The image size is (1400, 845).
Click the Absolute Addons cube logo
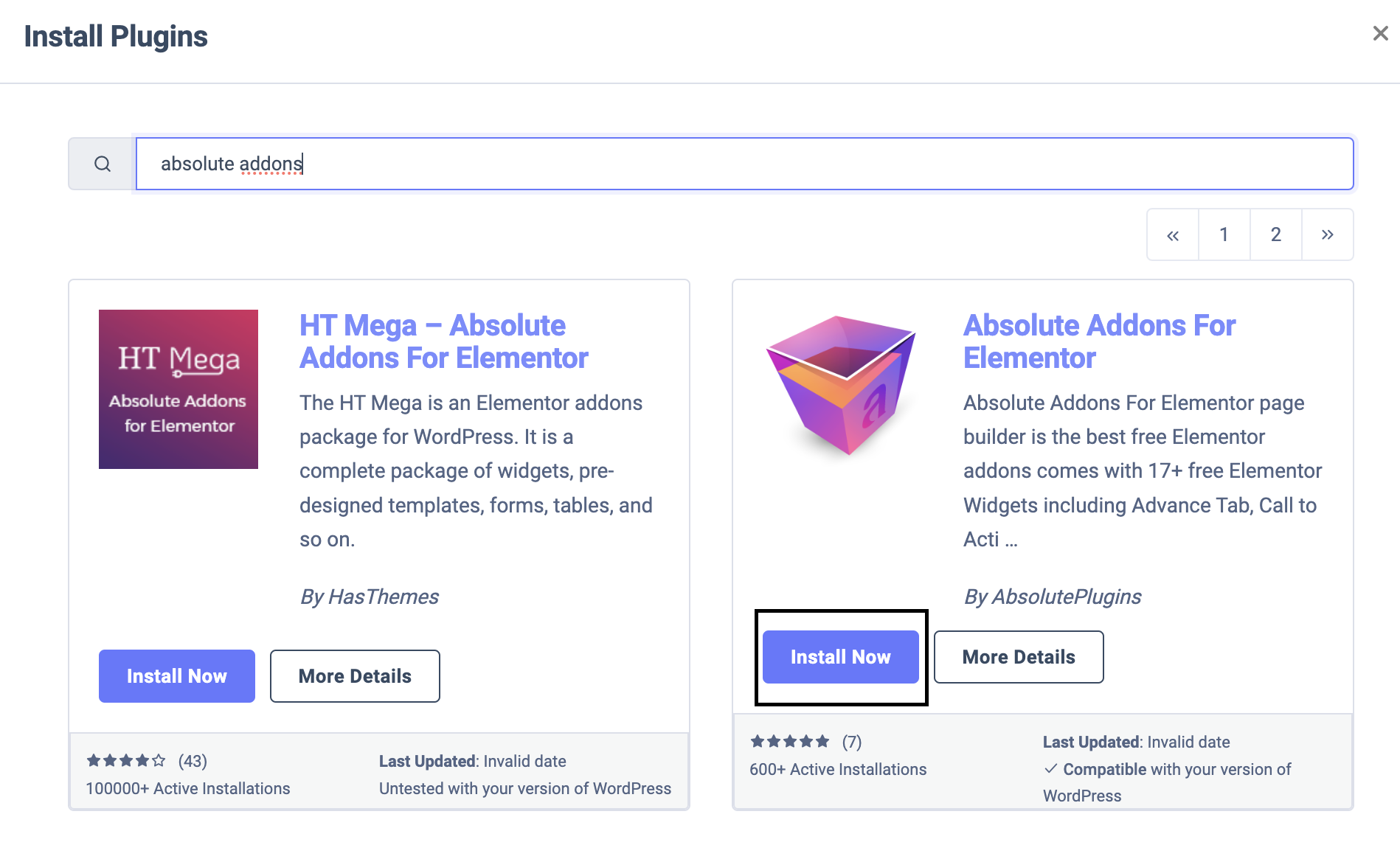(x=842, y=386)
